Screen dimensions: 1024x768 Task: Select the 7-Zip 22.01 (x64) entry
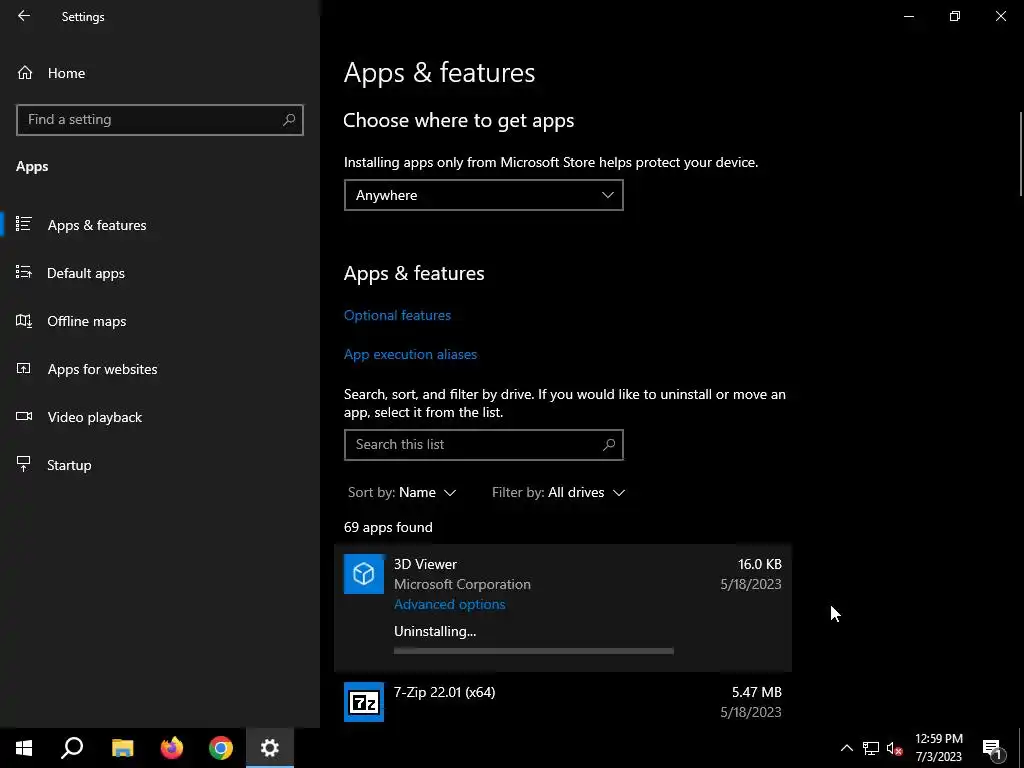coord(563,702)
